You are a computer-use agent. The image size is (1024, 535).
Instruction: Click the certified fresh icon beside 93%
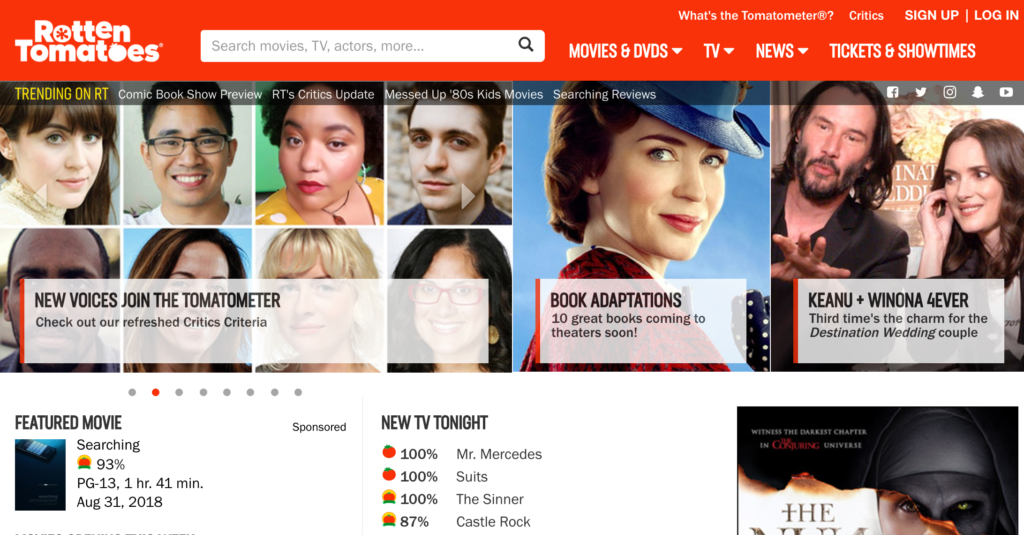84,462
